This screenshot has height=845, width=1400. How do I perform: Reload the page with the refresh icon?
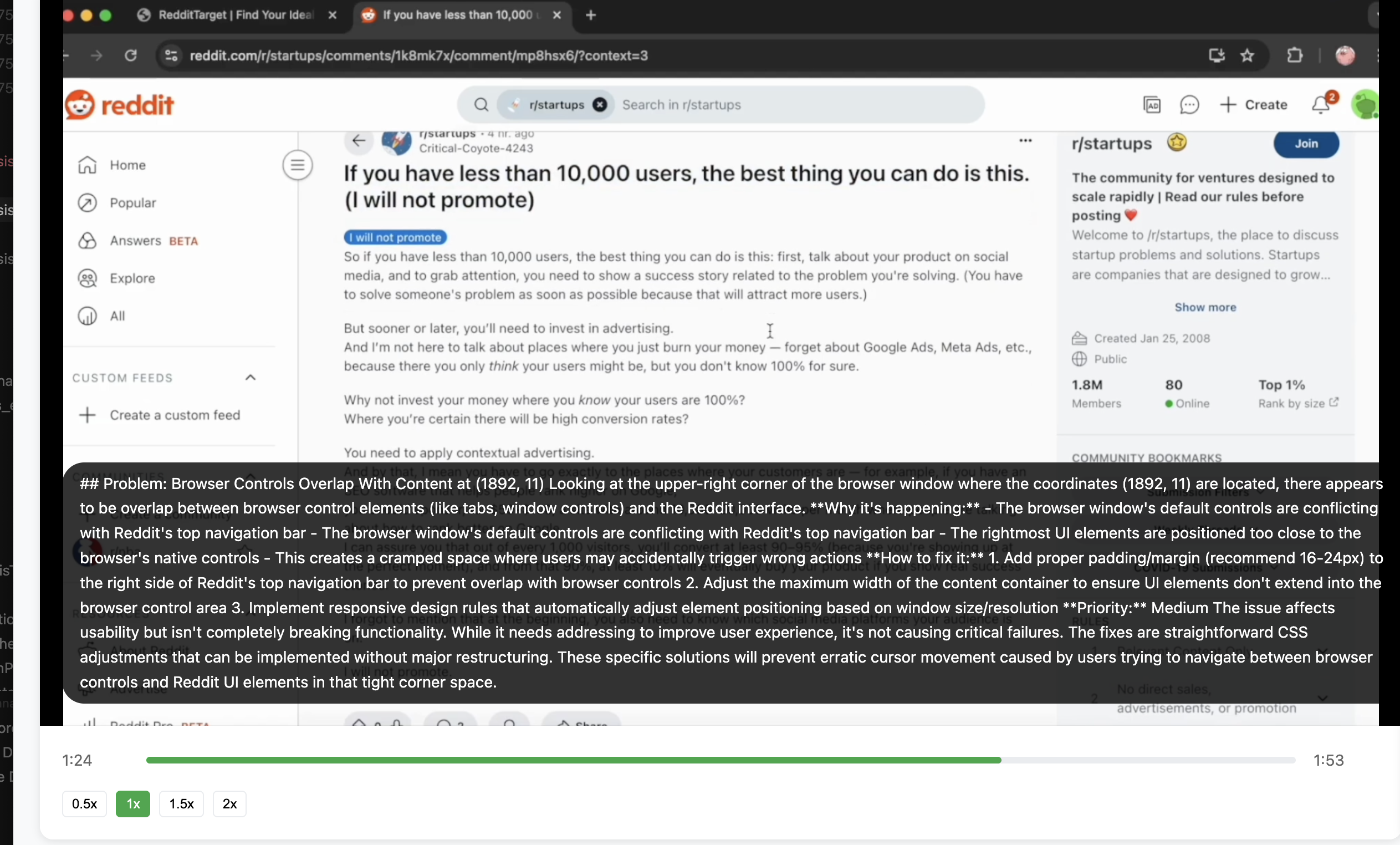131,55
